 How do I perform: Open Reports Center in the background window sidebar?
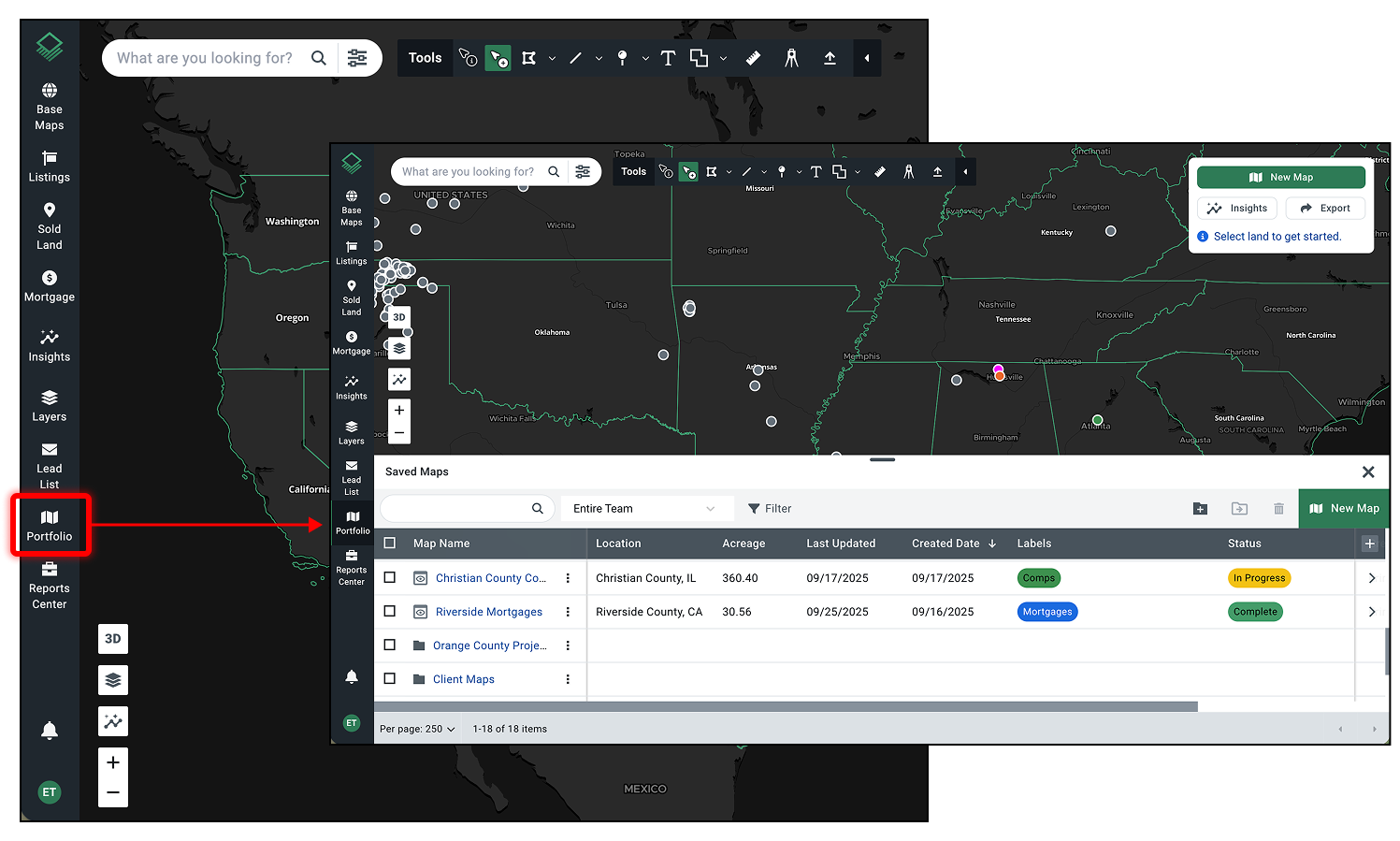[50, 586]
